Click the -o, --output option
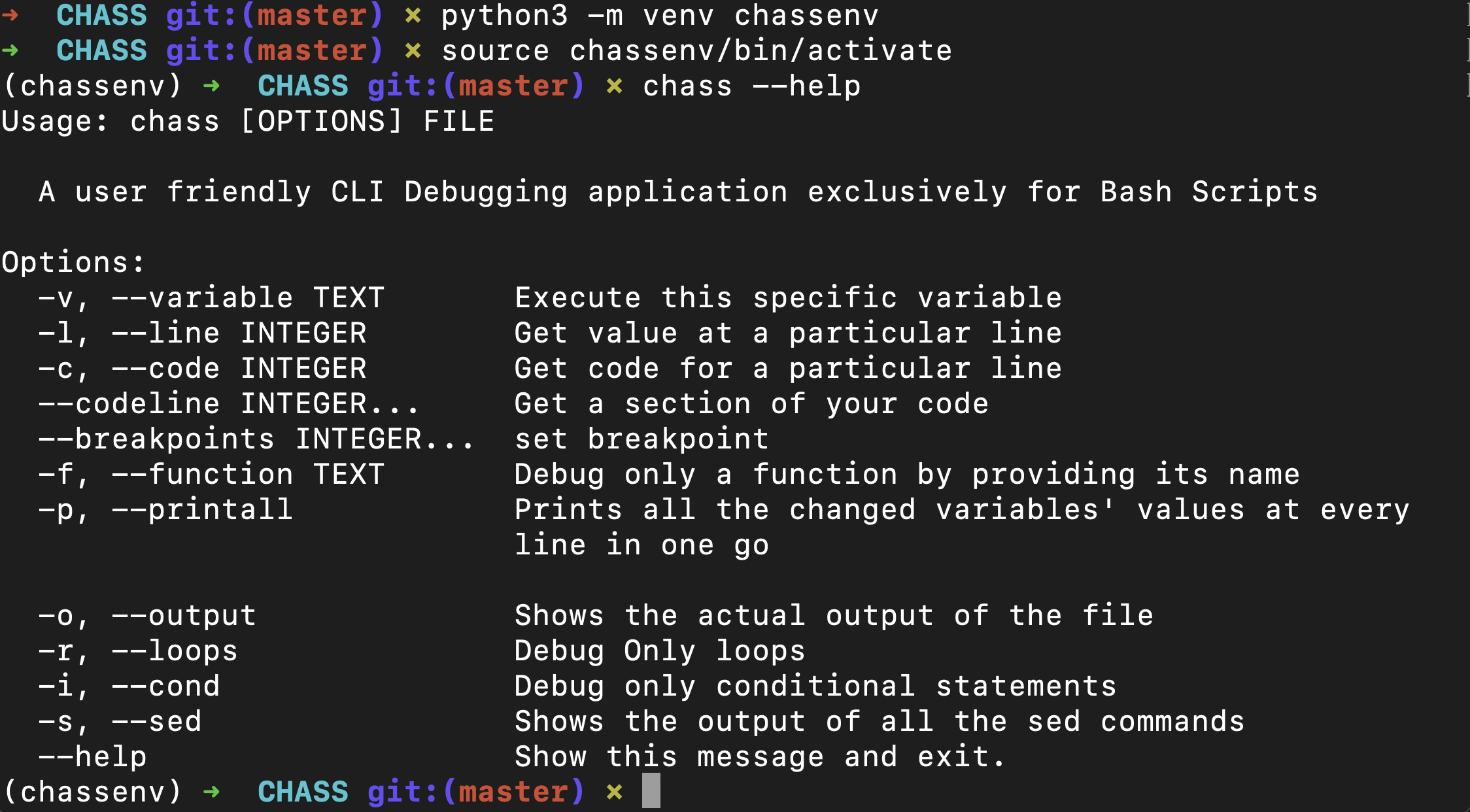The height and width of the screenshot is (812, 1470). pyautogui.click(x=146, y=616)
